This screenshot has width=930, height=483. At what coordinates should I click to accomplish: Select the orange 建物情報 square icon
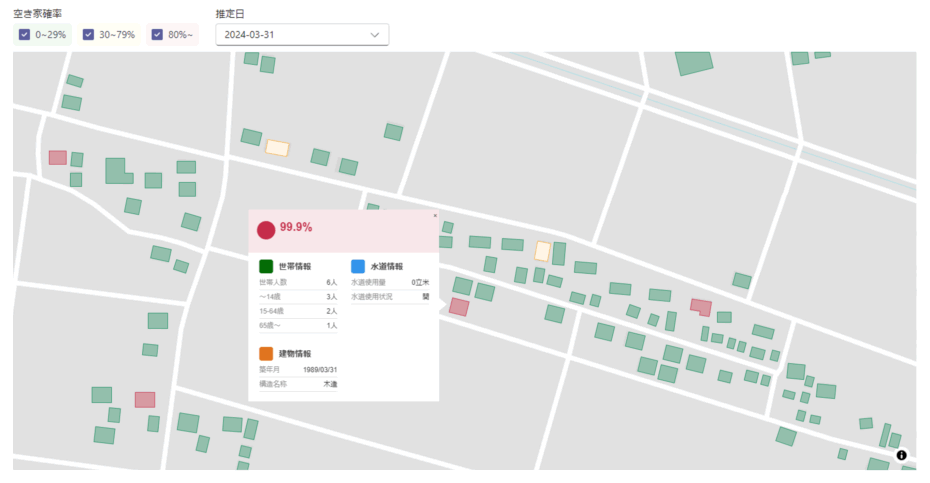point(266,354)
